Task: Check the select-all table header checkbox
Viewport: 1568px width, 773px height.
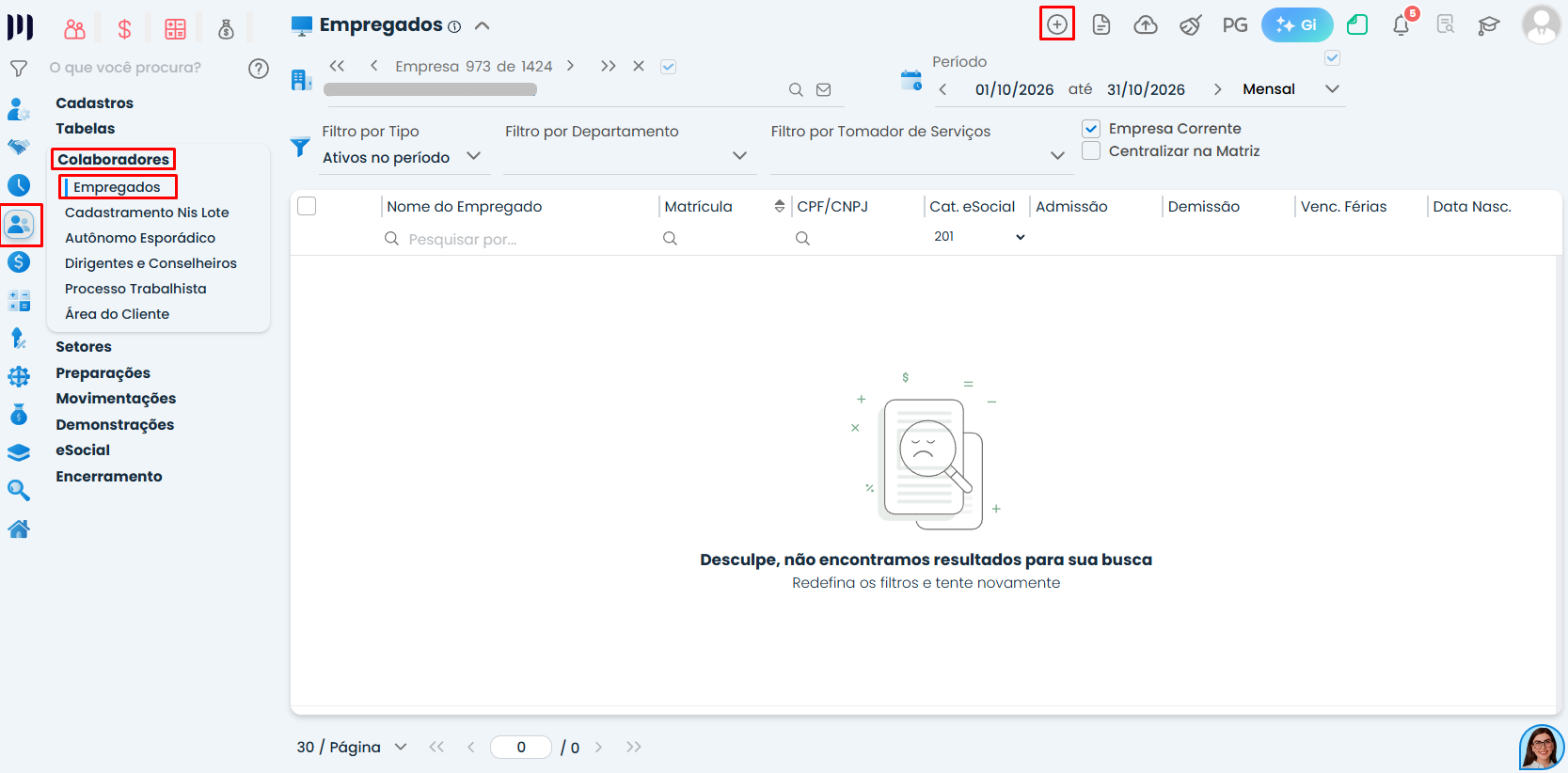Action: tap(307, 206)
